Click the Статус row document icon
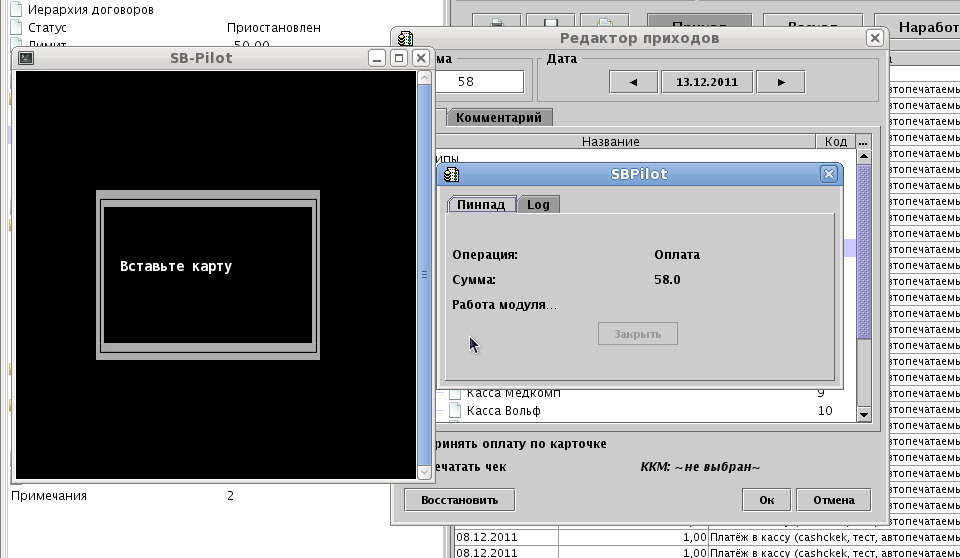Viewport: 960px width, 558px height. point(16,28)
